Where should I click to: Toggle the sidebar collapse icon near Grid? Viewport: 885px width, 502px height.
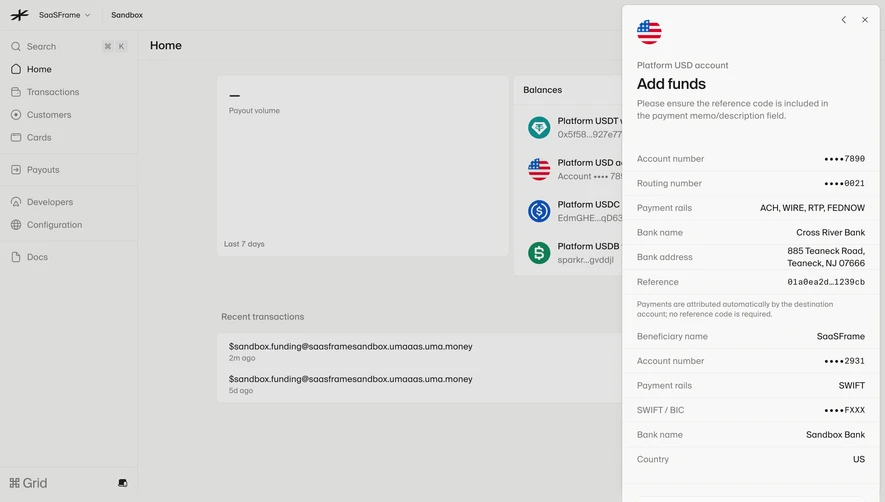coord(122,483)
